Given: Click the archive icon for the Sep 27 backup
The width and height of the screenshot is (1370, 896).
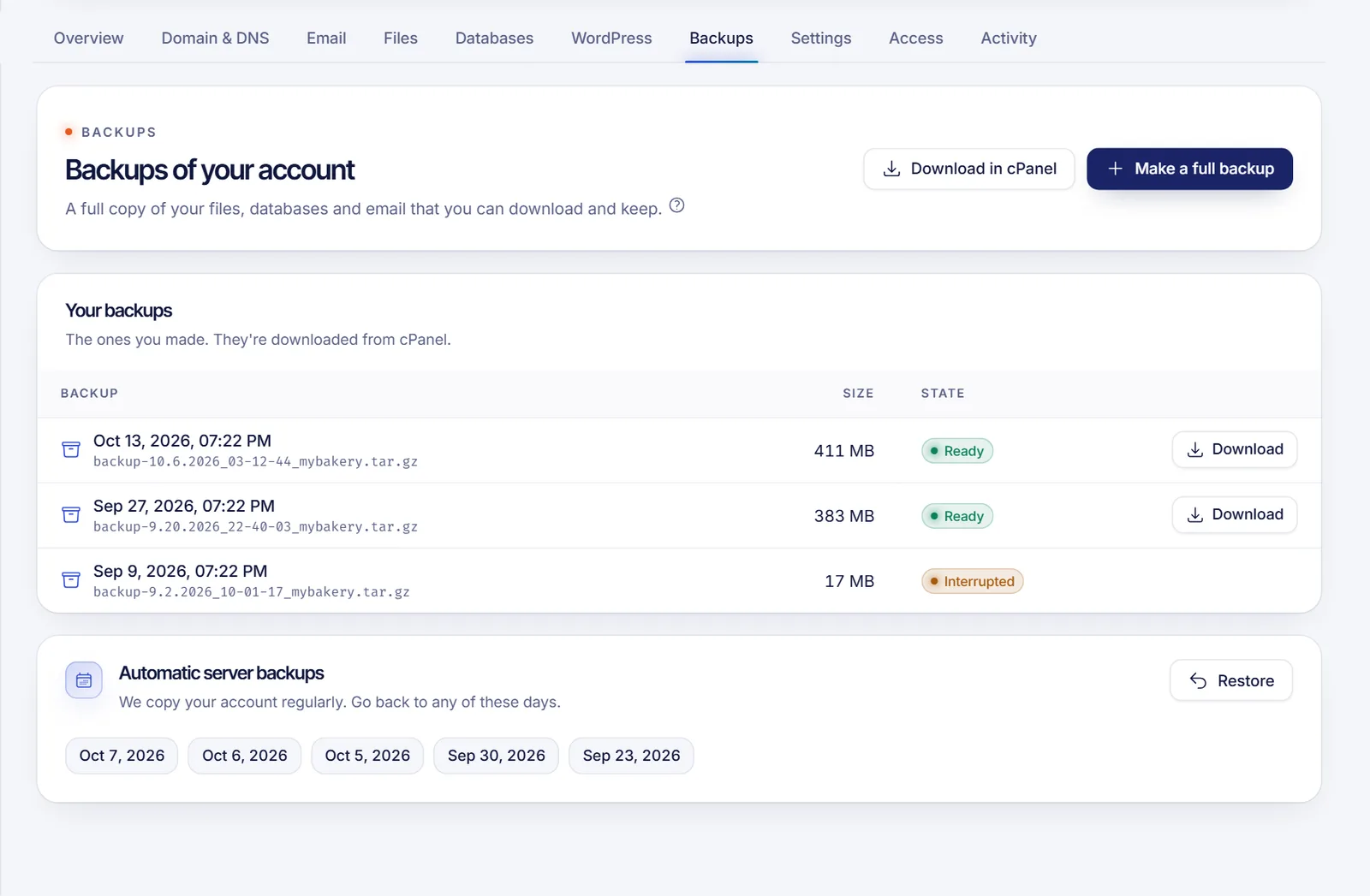Looking at the screenshot, I should pyautogui.click(x=71, y=514).
